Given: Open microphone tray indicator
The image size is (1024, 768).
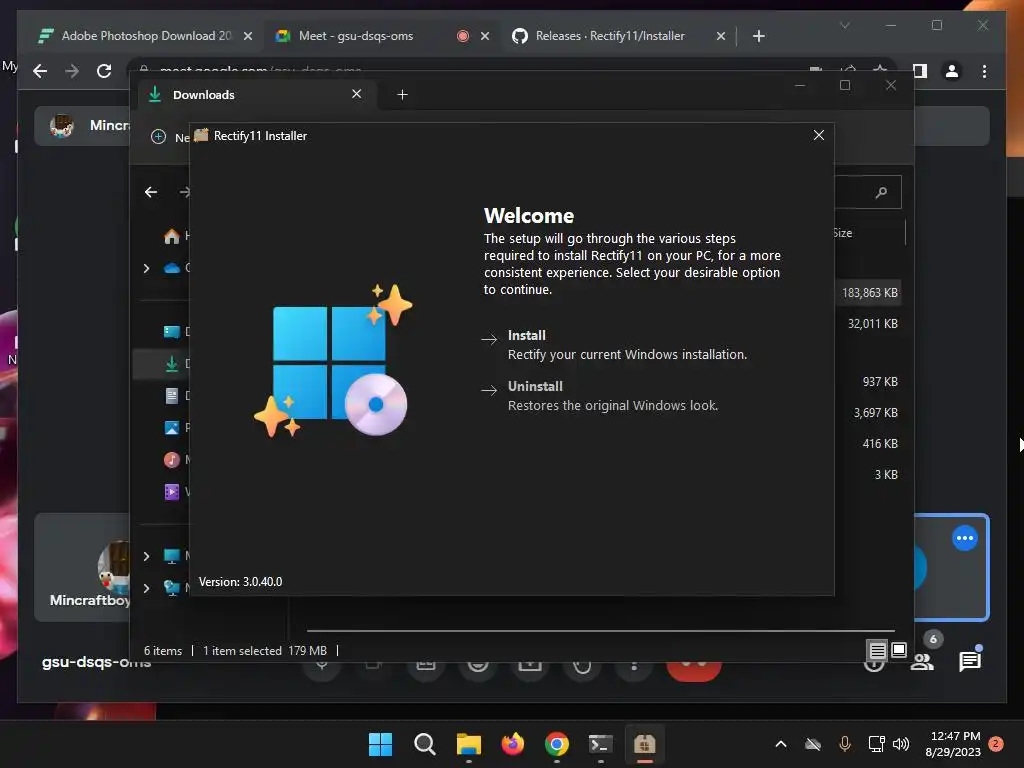Looking at the screenshot, I should [x=844, y=744].
